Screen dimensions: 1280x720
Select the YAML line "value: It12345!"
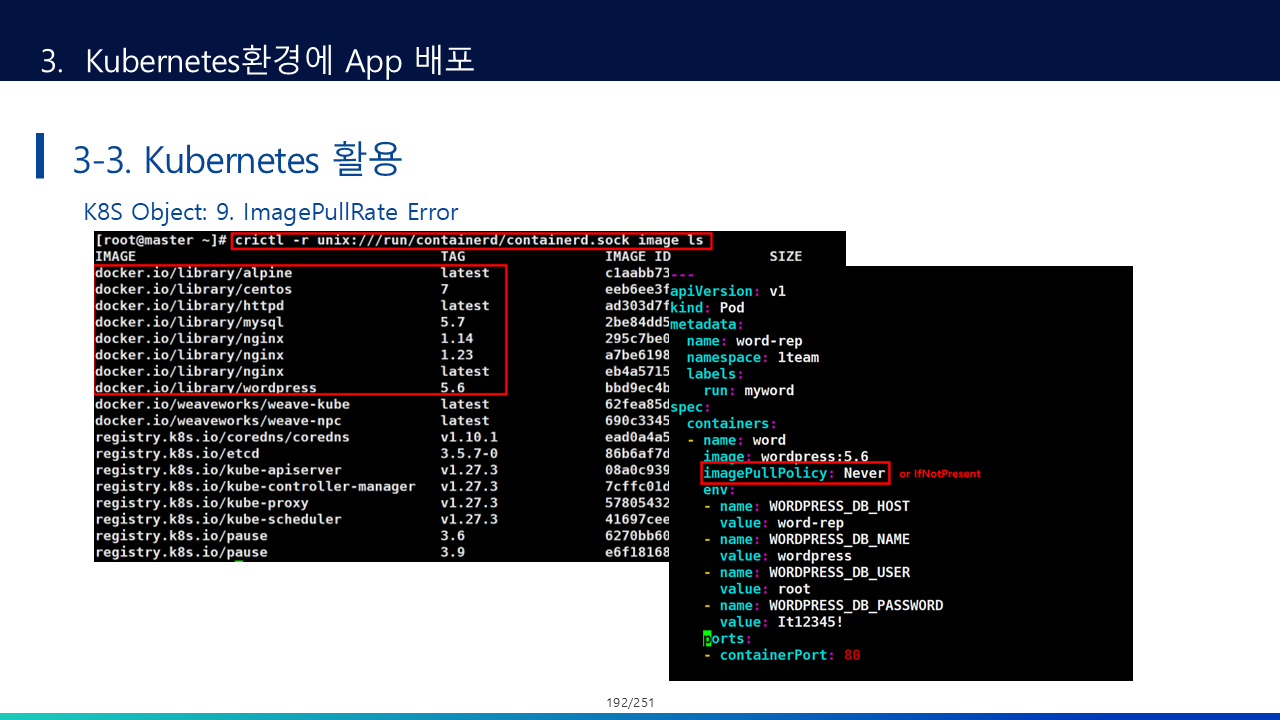(x=782, y=622)
